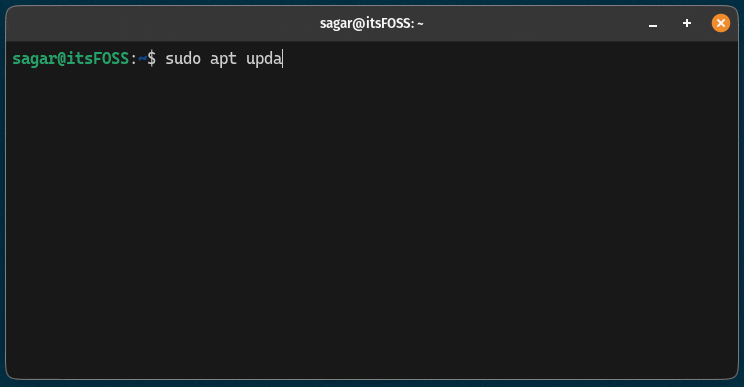This screenshot has height=387, width=744.
Task: Place cursor at the blinking text caret
Action: pyautogui.click(x=282, y=59)
